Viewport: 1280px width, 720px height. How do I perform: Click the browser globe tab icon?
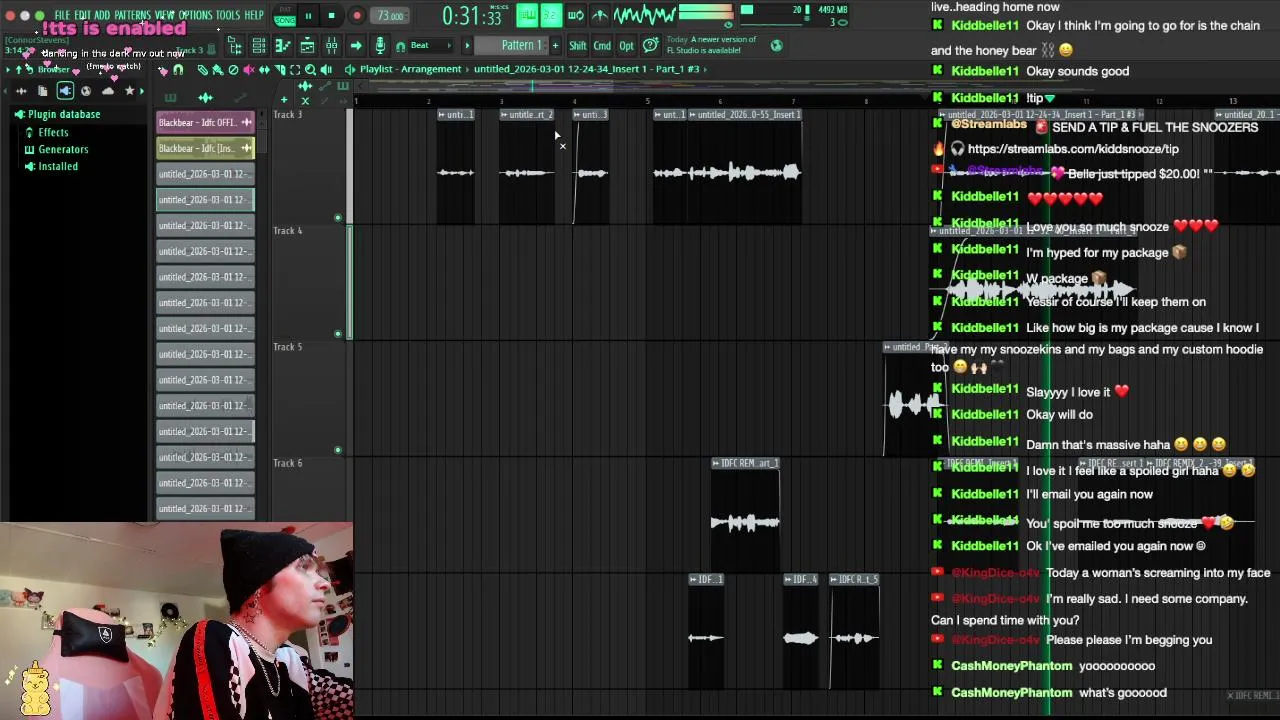86,91
